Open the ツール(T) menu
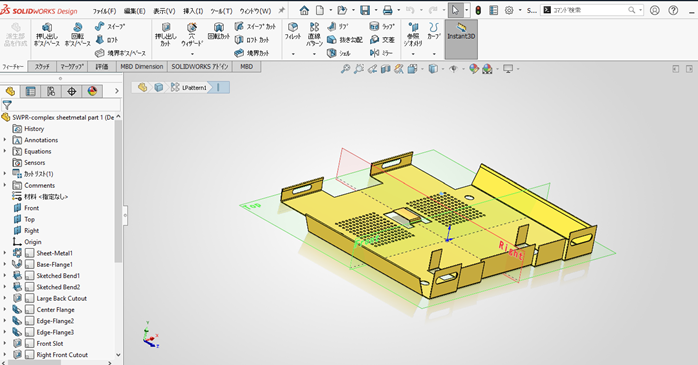Screen dimensions: 698x365 click(221, 11)
